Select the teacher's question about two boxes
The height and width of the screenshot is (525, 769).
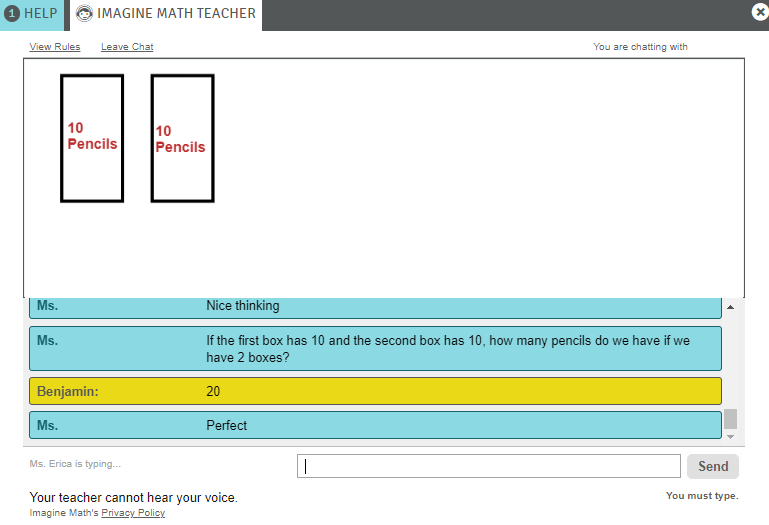click(x=375, y=348)
